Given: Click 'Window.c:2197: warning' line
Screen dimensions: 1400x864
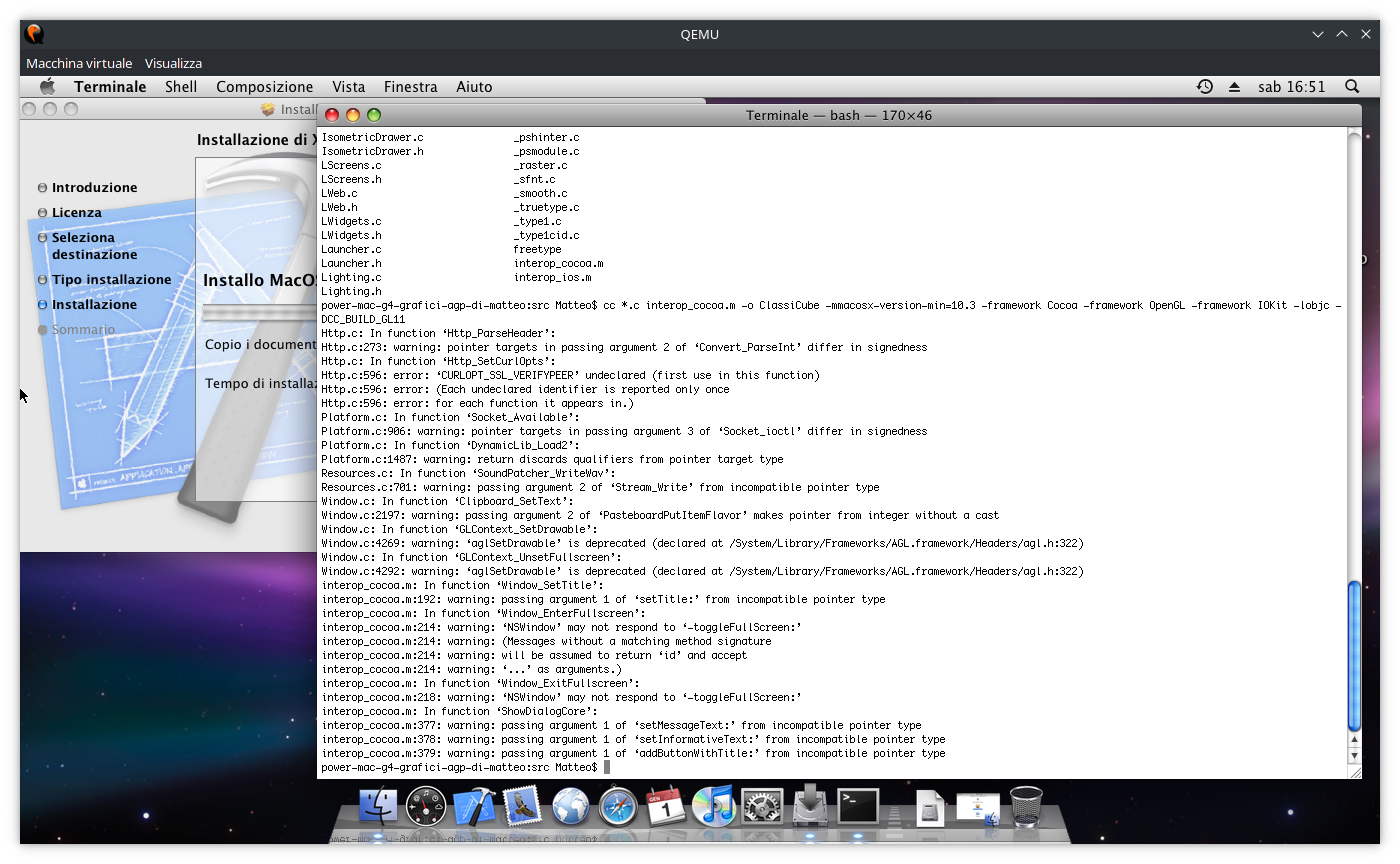Looking at the screenshot, I should 660,515.
